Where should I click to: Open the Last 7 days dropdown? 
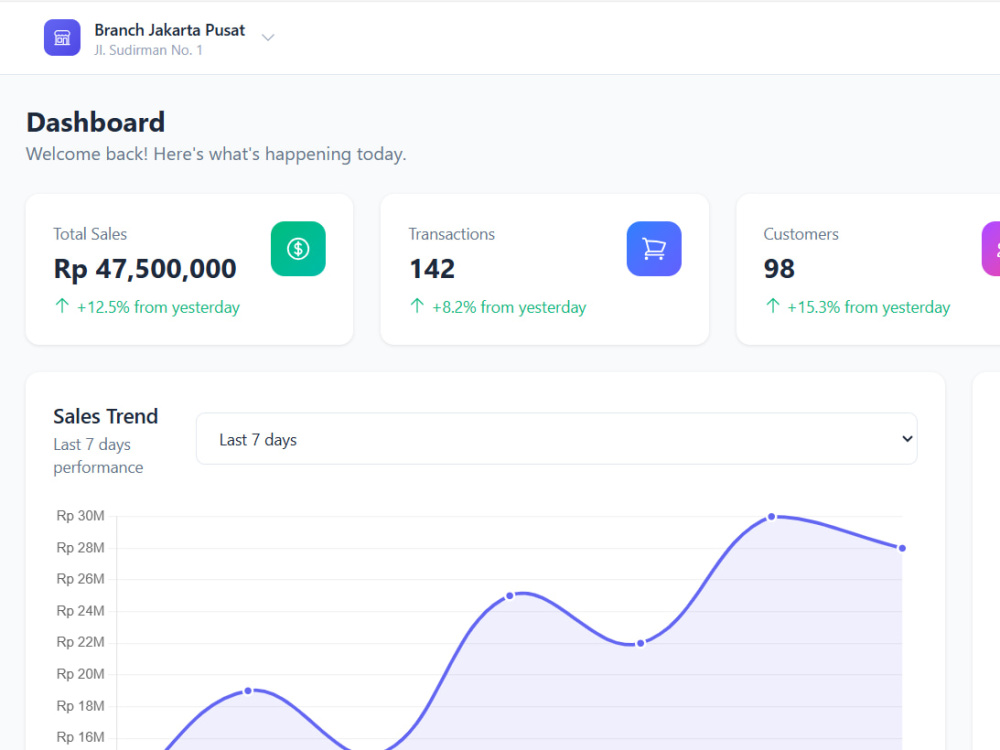point(557,439)
